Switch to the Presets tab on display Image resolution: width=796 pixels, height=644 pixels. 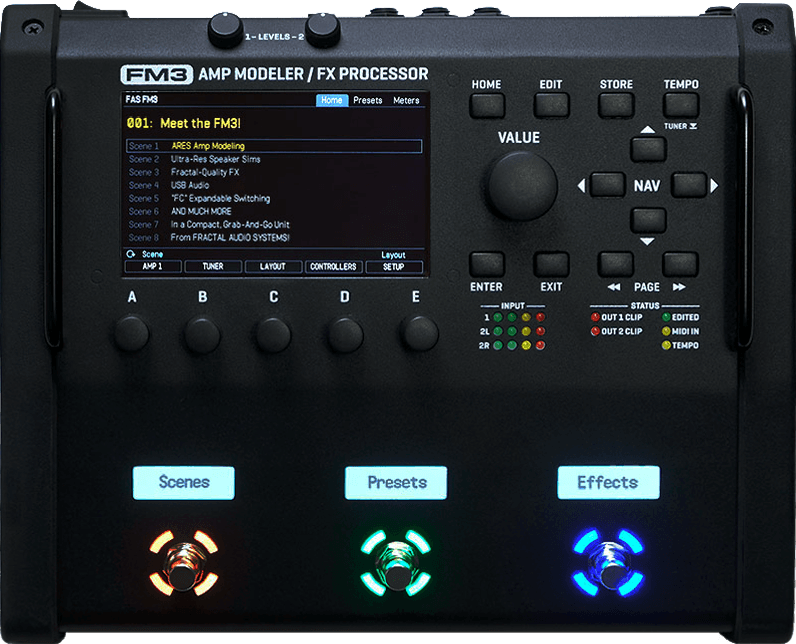coord(368,100)
